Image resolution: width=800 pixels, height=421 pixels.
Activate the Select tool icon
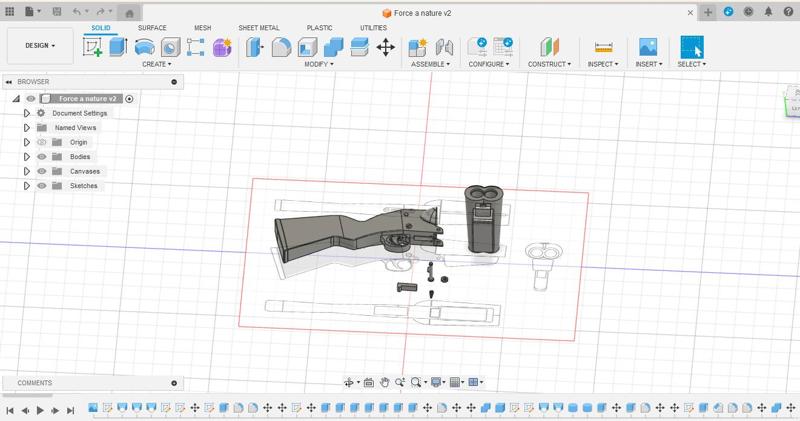(x=692, y=47)
